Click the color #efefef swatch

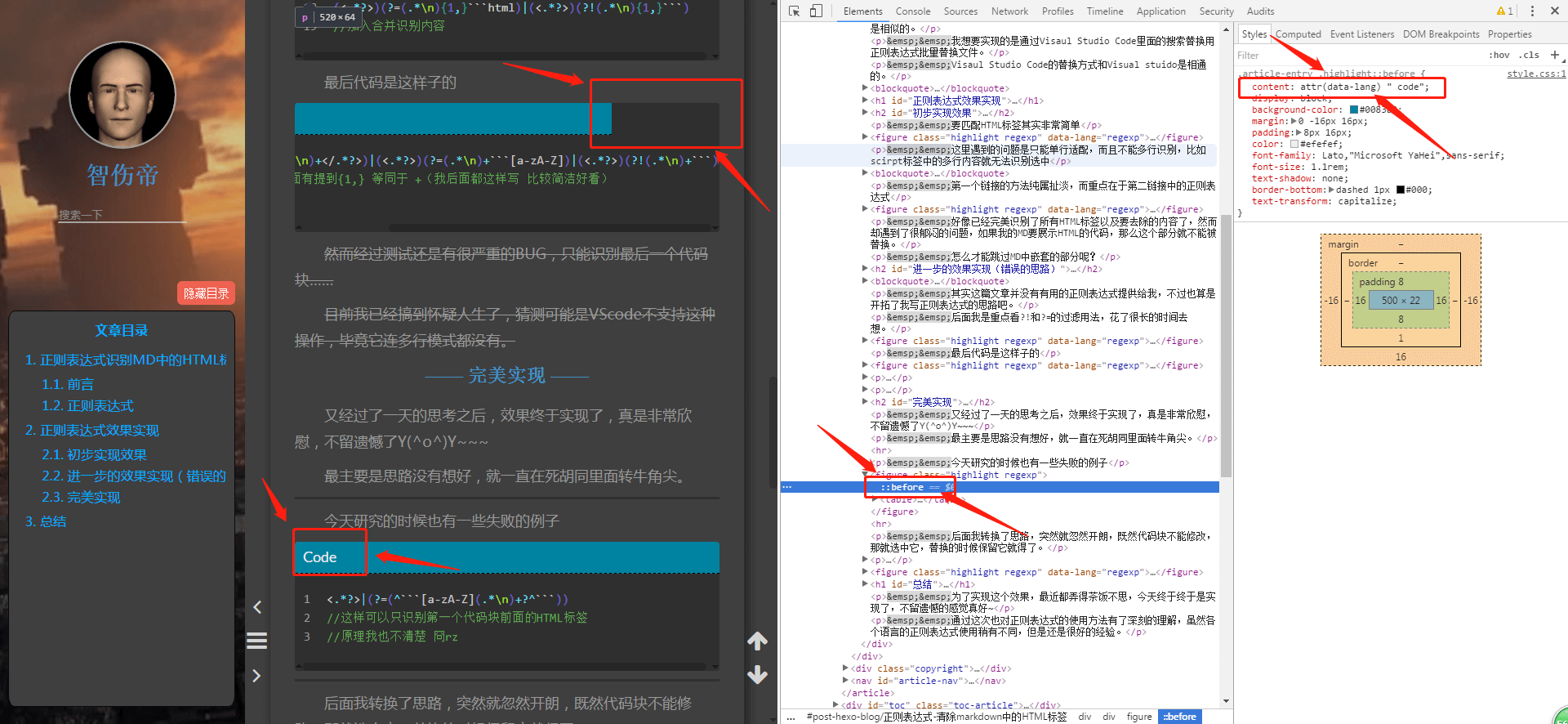pos(1294,144)
